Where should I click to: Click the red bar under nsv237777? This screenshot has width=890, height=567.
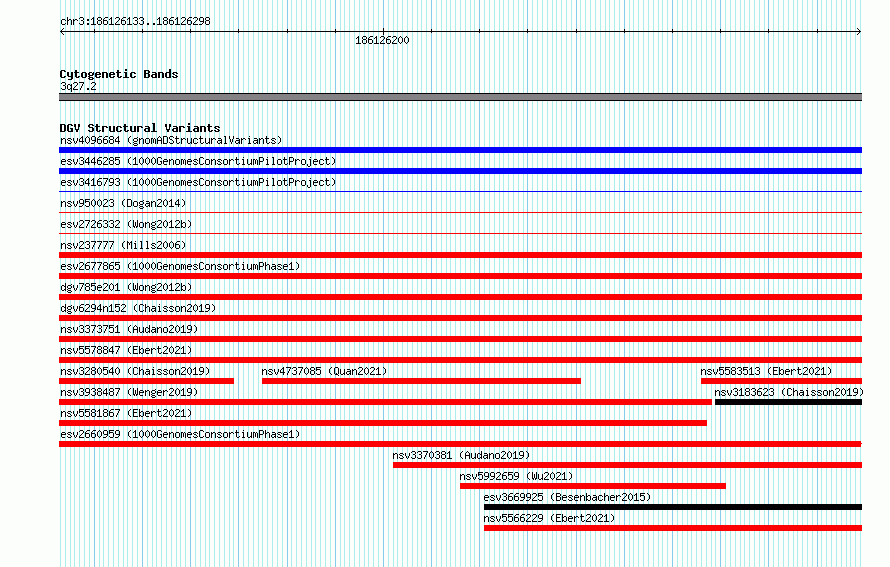pyautogui.click(x=460, y=255)
